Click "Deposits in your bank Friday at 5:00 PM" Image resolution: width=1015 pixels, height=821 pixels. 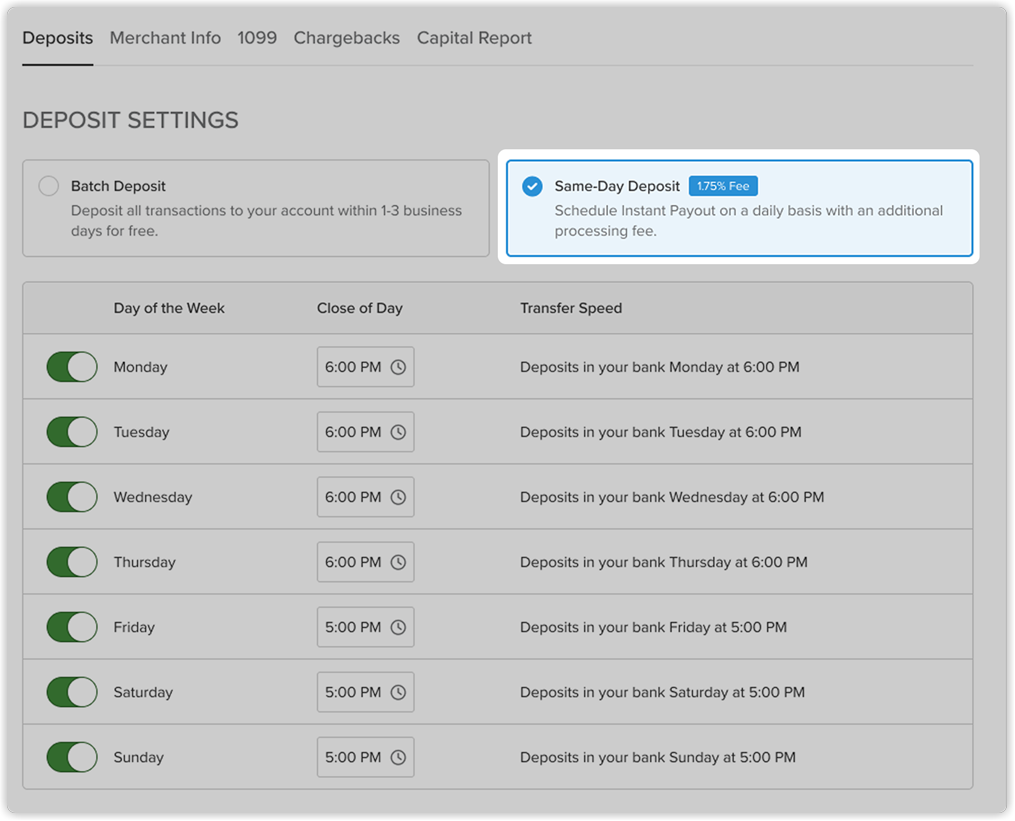point(654,627)
